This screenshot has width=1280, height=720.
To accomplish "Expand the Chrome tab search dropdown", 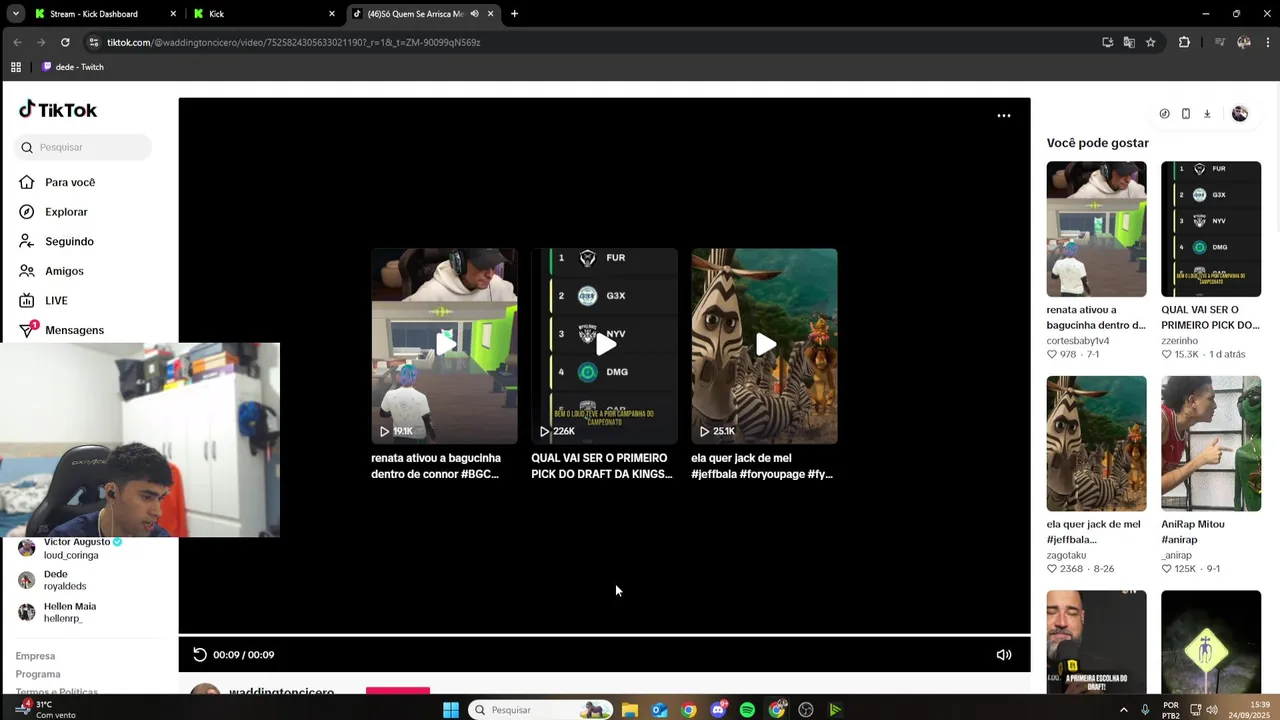I will point(15,14).
